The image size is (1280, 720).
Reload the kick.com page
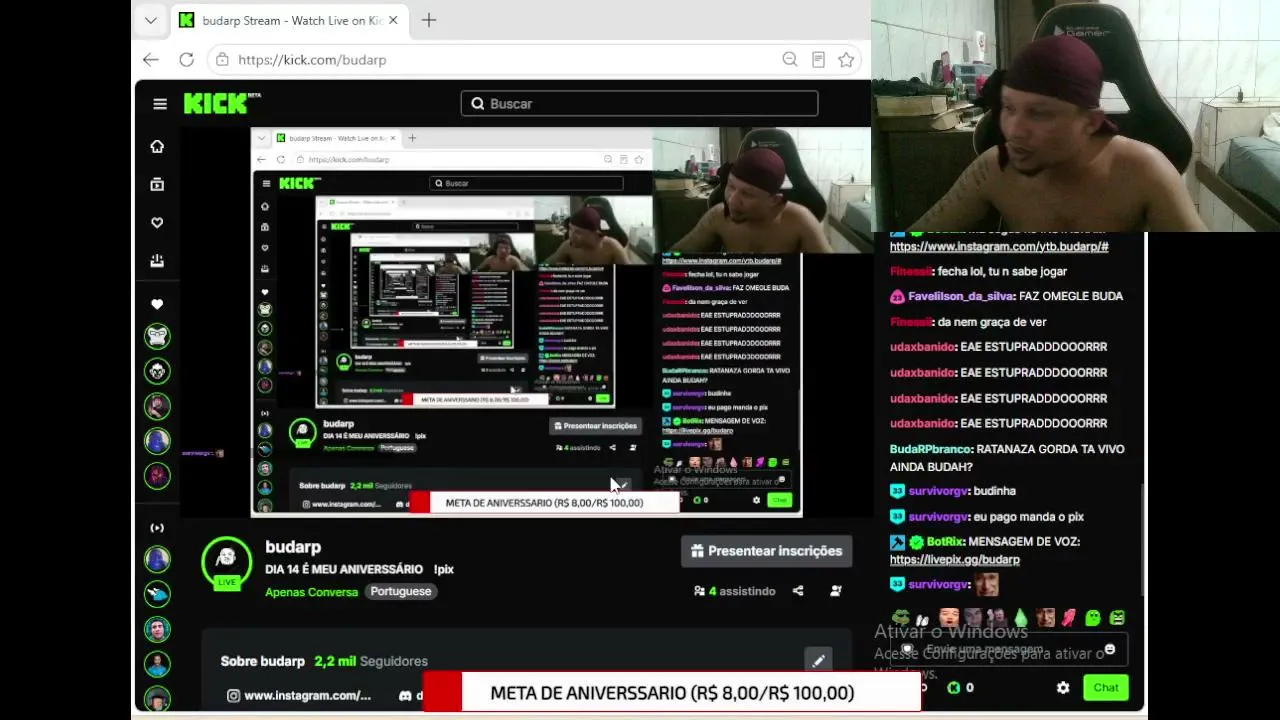pyautogui.click(x=186, y=60)
